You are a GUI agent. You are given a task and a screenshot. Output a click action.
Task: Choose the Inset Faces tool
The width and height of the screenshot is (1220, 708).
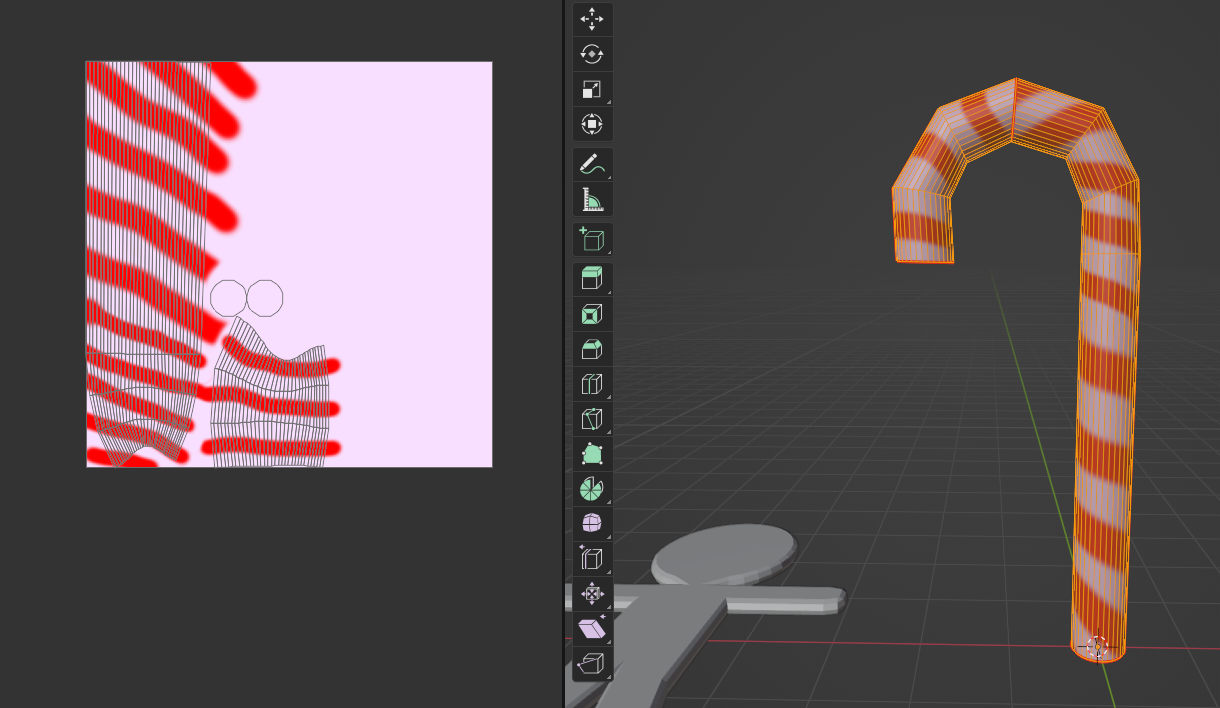click(592, 314)
